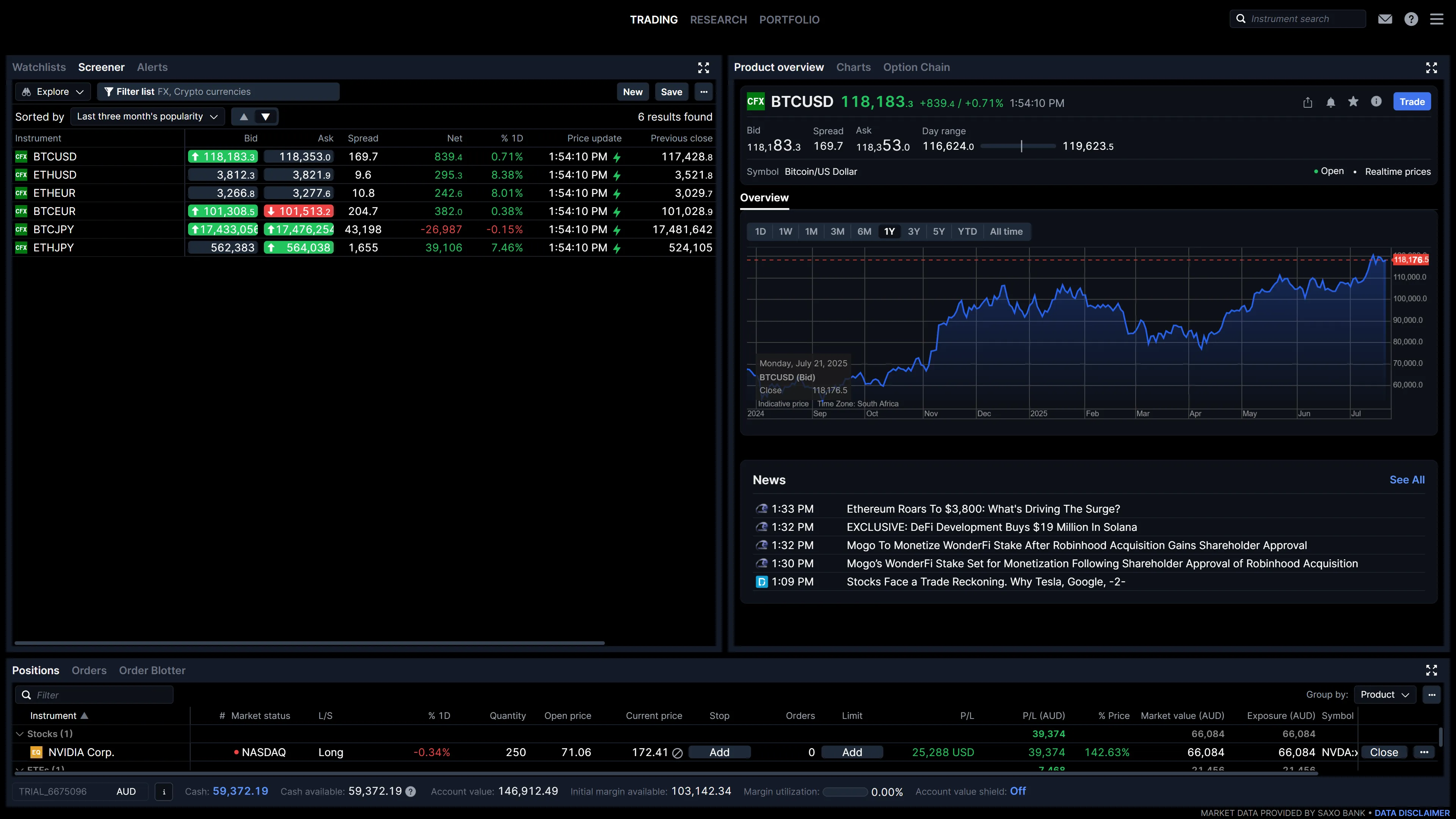Open the Order Blotter tab
This screenshot has height=819, width=1456.
(152, 670)
